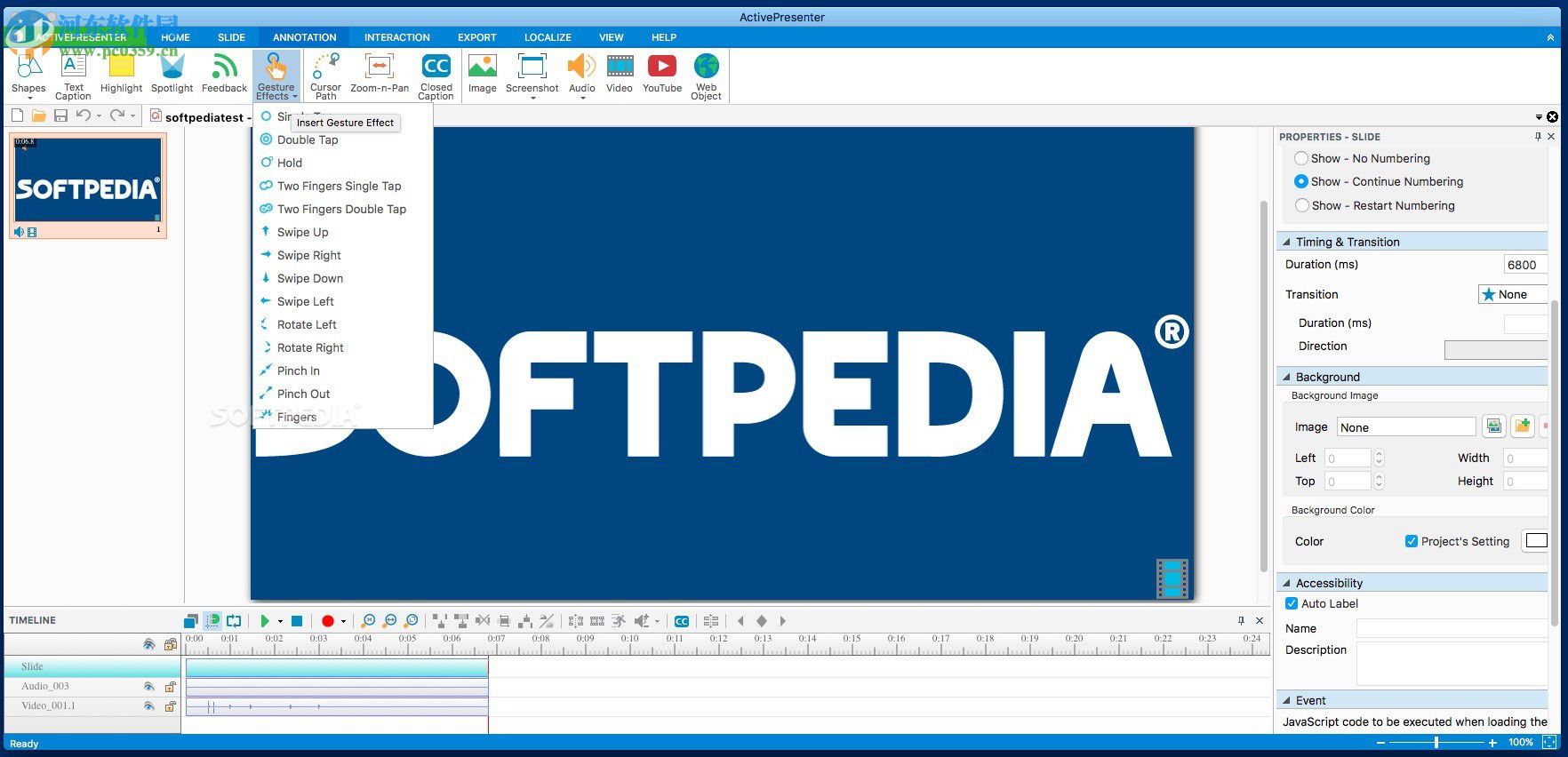The height and width of the screenshot is (757, 1568).
Task: Collapse the Accessibility section
Action: 1286,583
